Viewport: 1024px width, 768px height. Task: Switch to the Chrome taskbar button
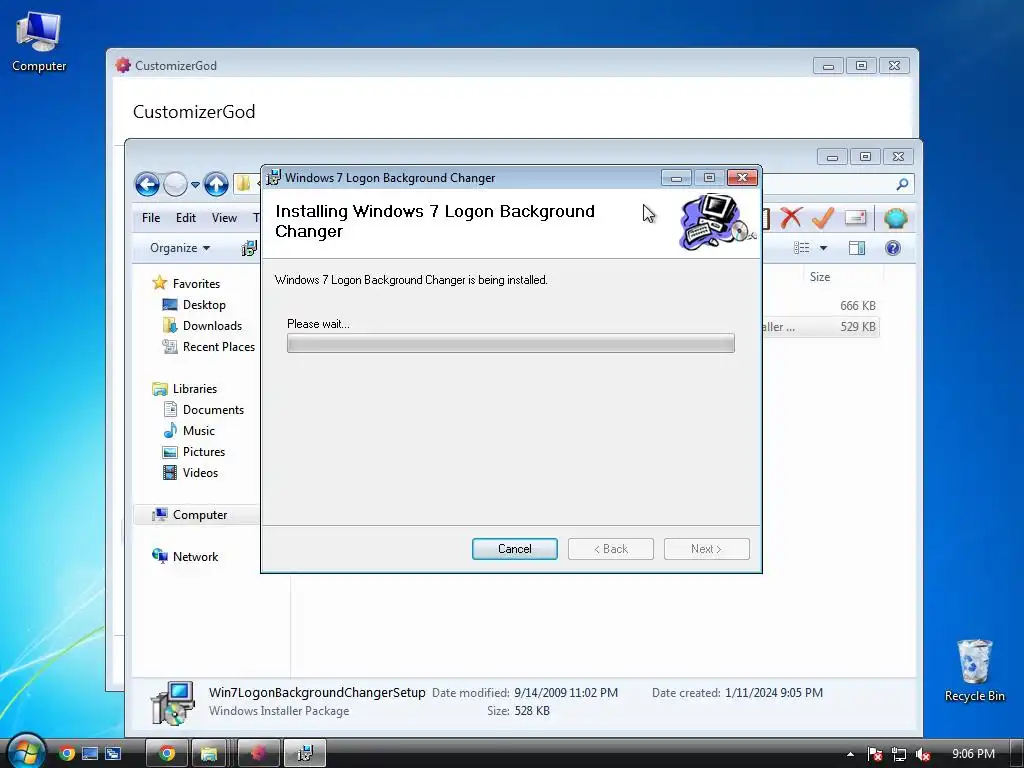pos(167,754)
